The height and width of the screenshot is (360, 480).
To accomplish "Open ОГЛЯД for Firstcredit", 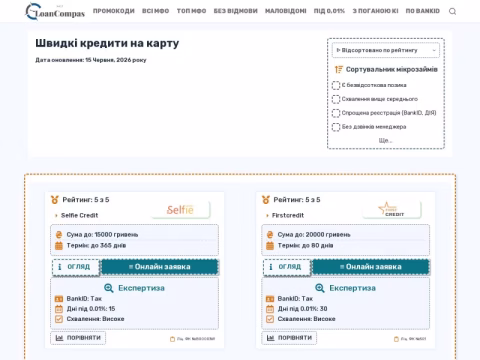I will click(287, 267).
